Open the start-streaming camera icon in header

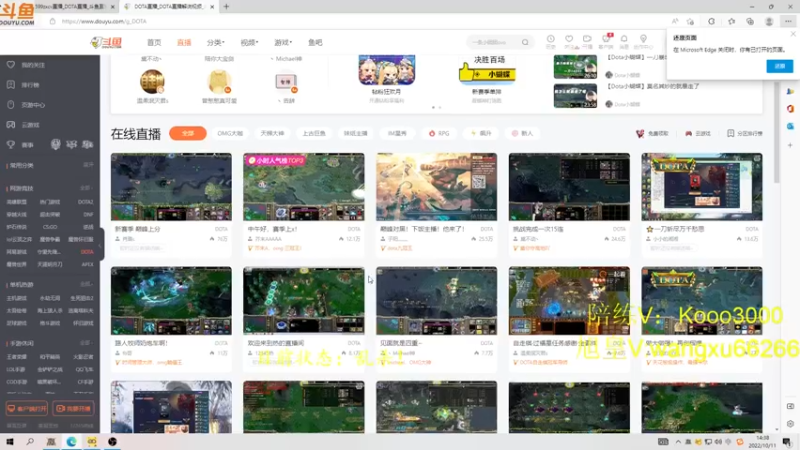(x=587, y=39)
